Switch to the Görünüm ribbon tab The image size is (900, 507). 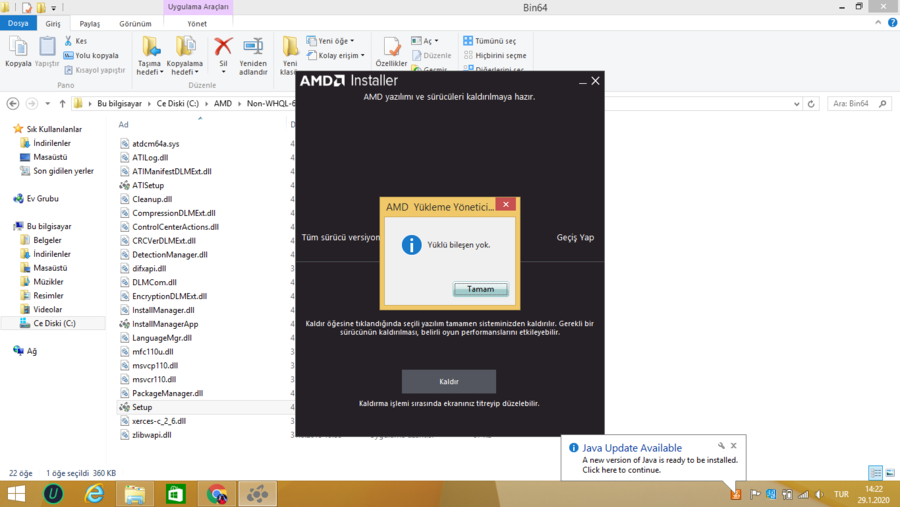(x=135, y=24)
